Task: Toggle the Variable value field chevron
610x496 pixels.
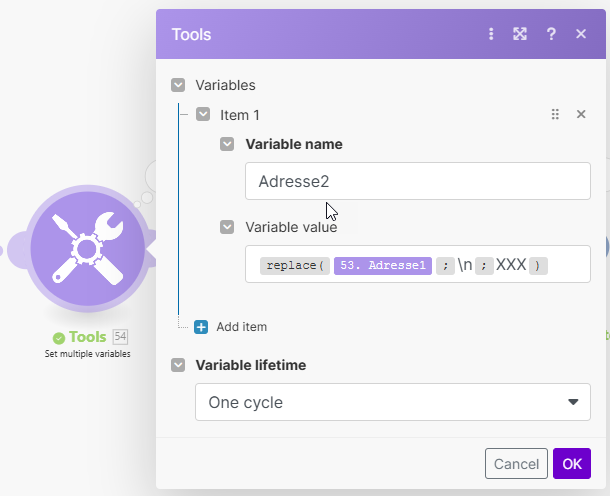Action: [227, 227]
